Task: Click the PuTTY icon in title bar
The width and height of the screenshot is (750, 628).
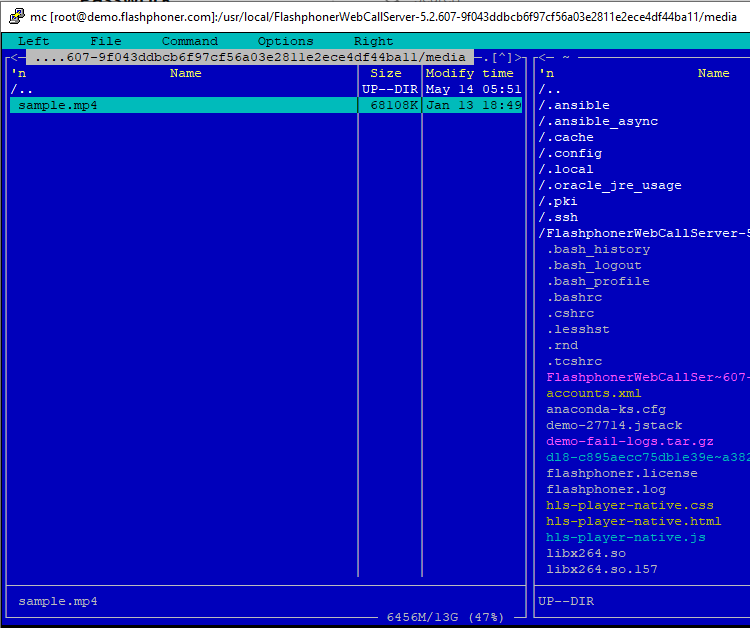Action: (16, 16)
